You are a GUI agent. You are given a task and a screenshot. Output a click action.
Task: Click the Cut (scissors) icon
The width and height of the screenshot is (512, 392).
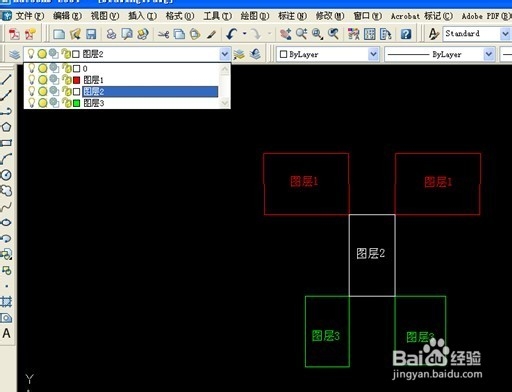pos(163,34)
